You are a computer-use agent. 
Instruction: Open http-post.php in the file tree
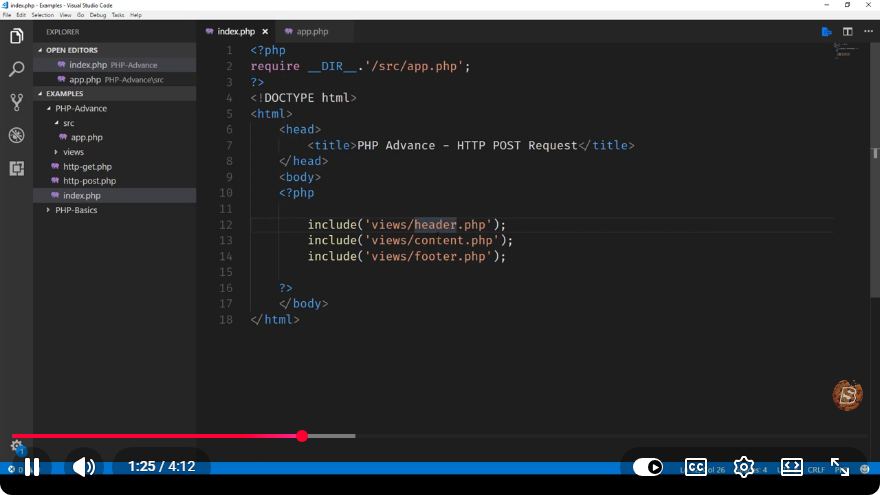89,181
